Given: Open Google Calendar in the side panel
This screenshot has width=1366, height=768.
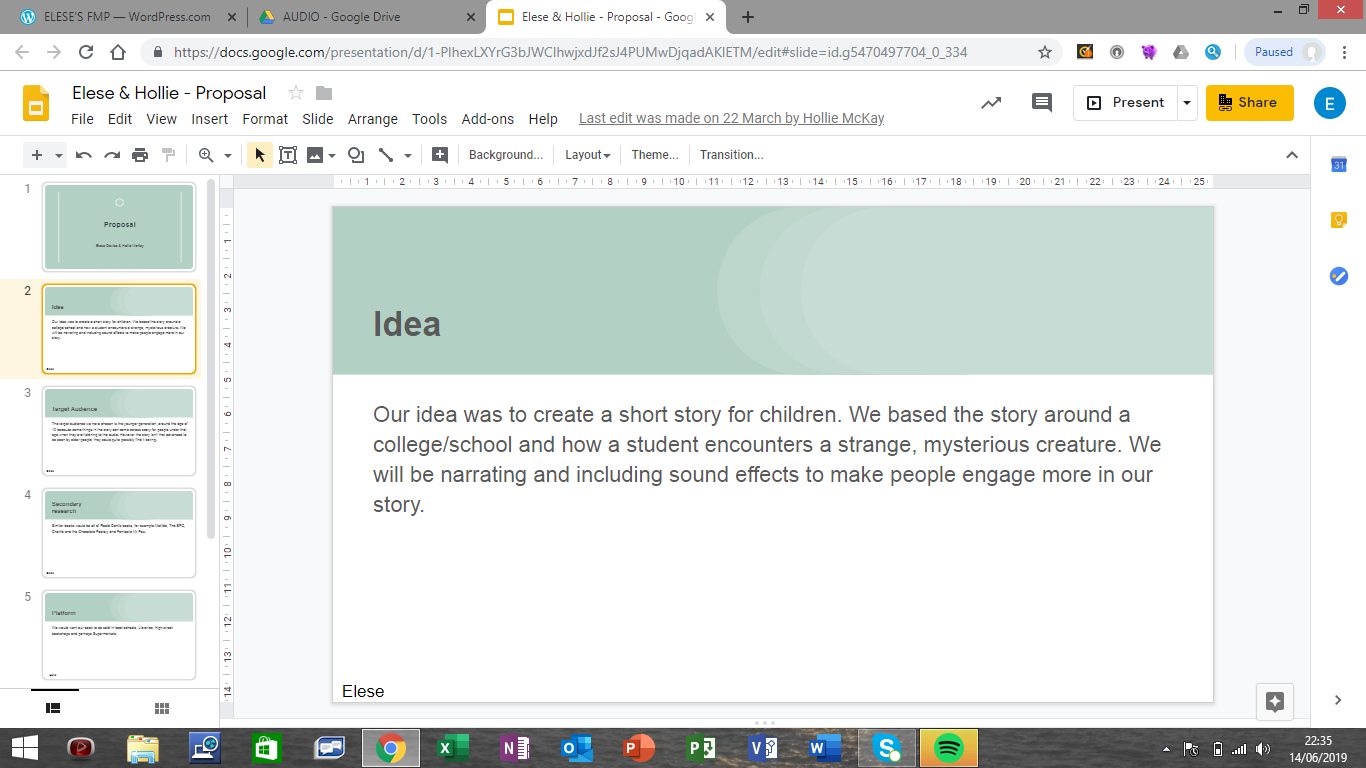Looking at the screenshot, I should pyautogui.click(x=1338, y=165).
